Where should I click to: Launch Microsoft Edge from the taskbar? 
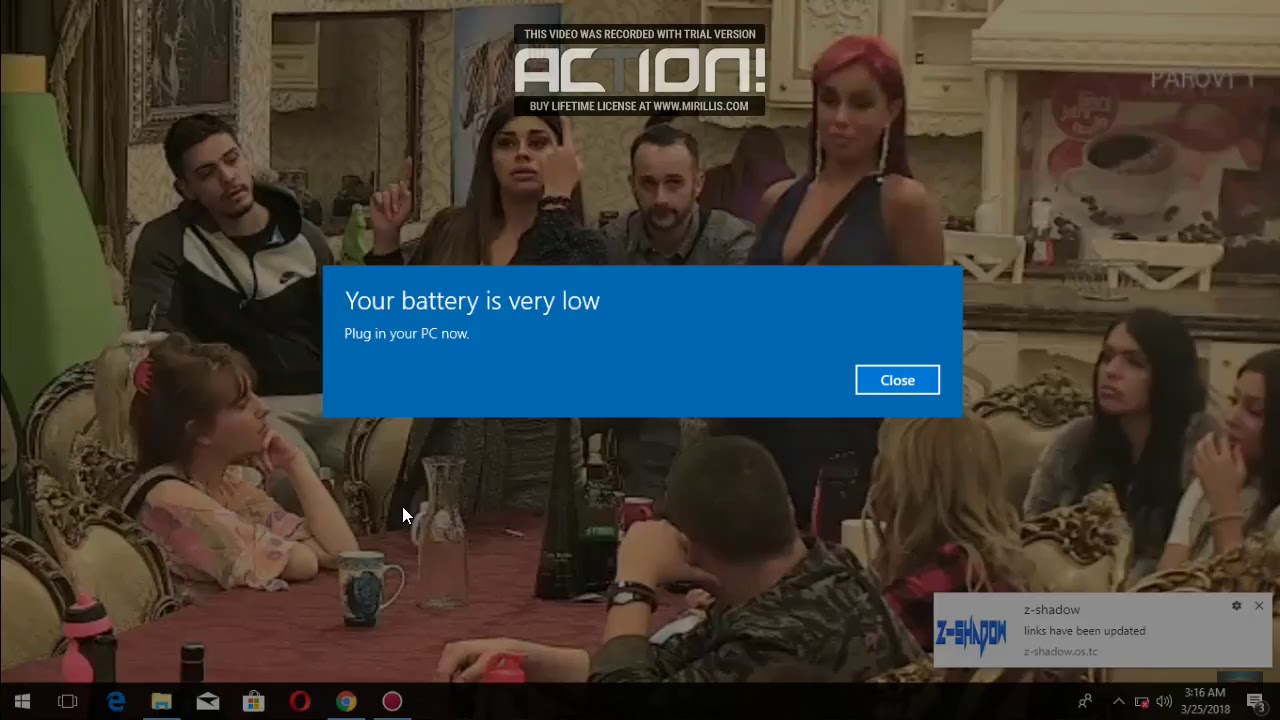[x=116, y=701]
